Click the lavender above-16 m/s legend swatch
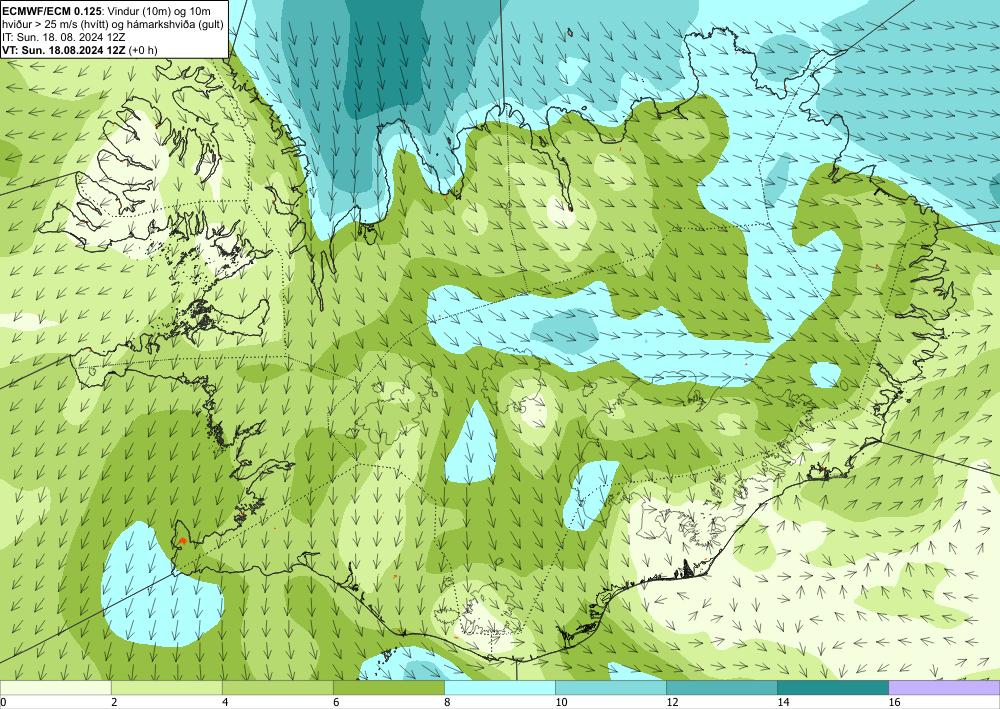The height and width of the screenshot is (709, 1000). click(944, 687)
